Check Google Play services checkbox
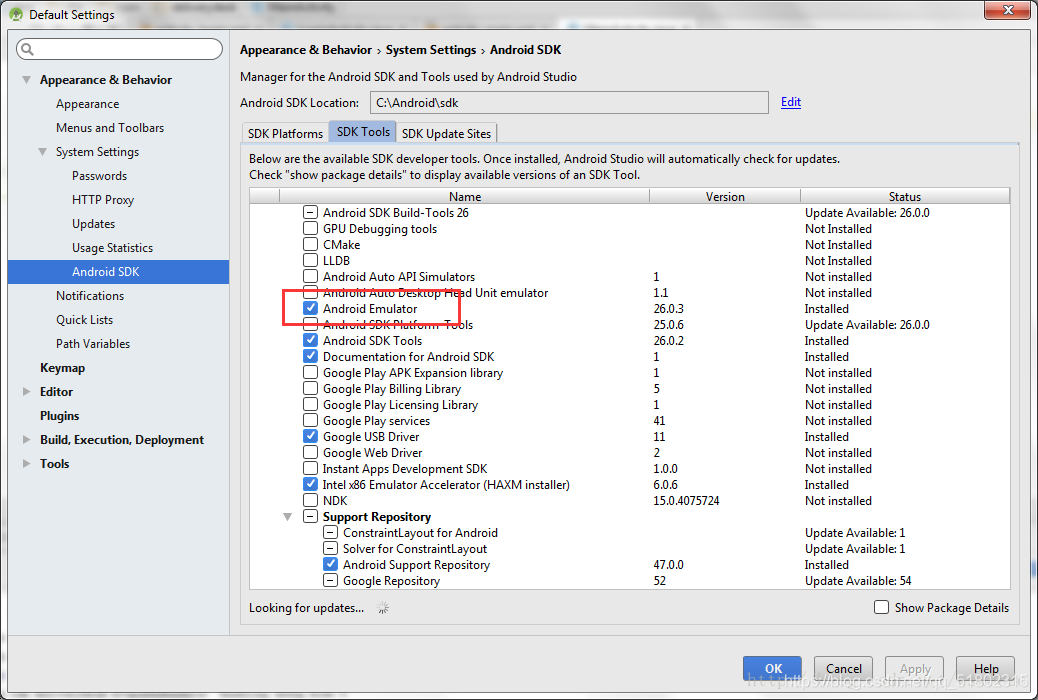Viewport: 1038px width, 700px height. [x=310, y=421]
